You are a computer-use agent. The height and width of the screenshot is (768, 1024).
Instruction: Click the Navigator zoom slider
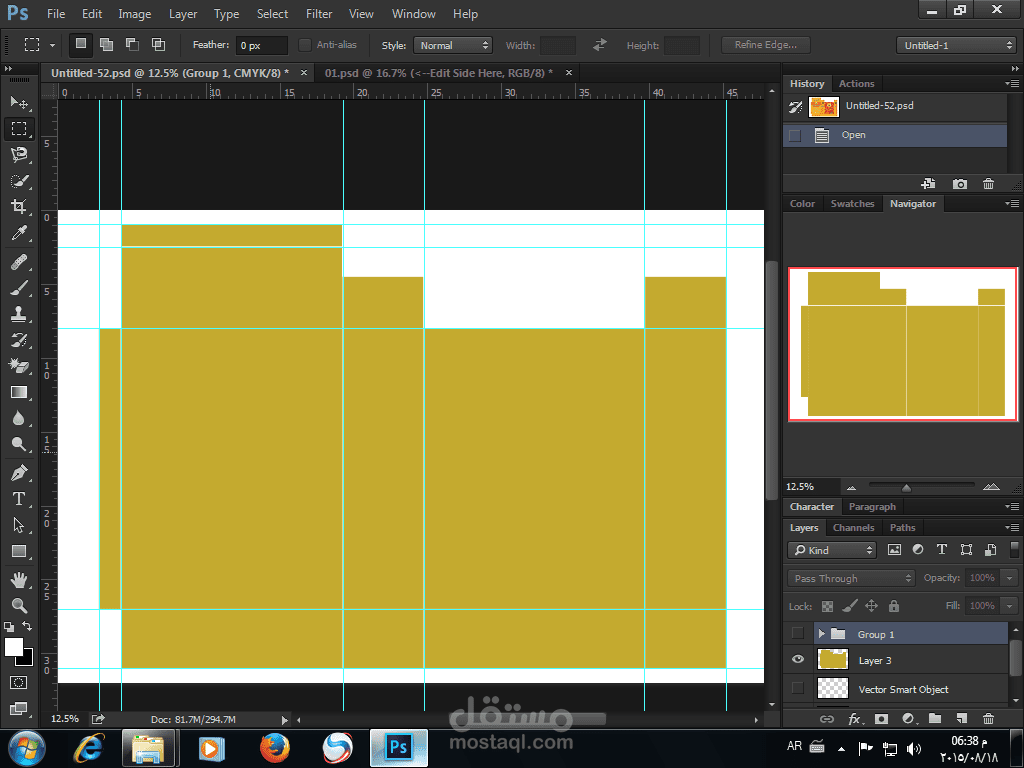pyautogui.click(x=906, y=487)
